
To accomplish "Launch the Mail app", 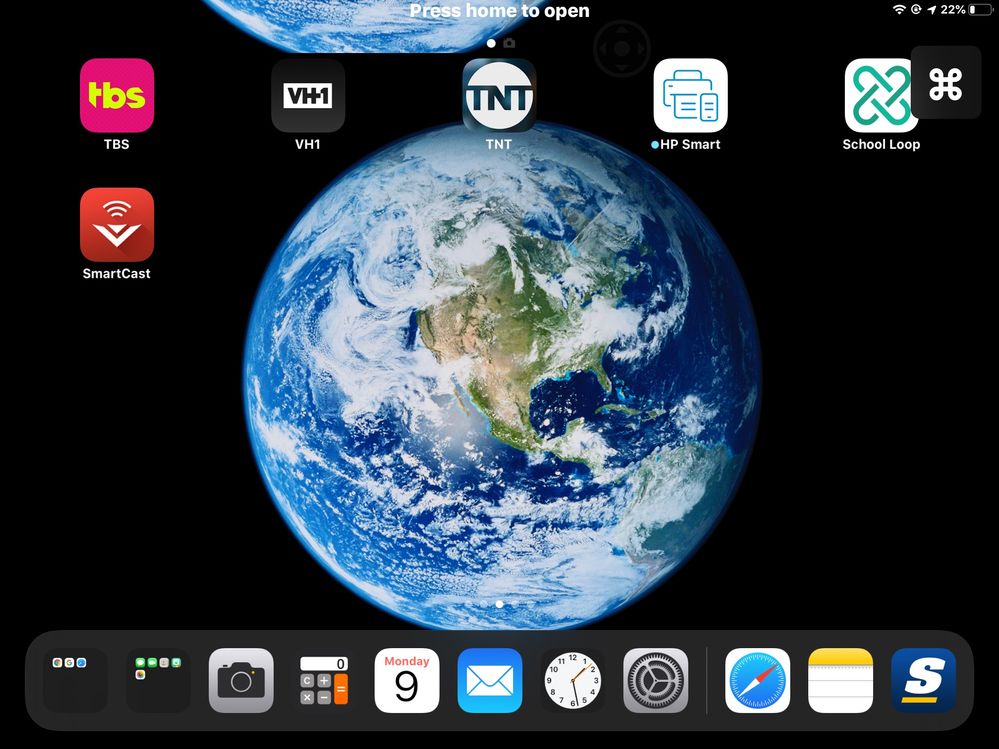I will pos(490,680).
